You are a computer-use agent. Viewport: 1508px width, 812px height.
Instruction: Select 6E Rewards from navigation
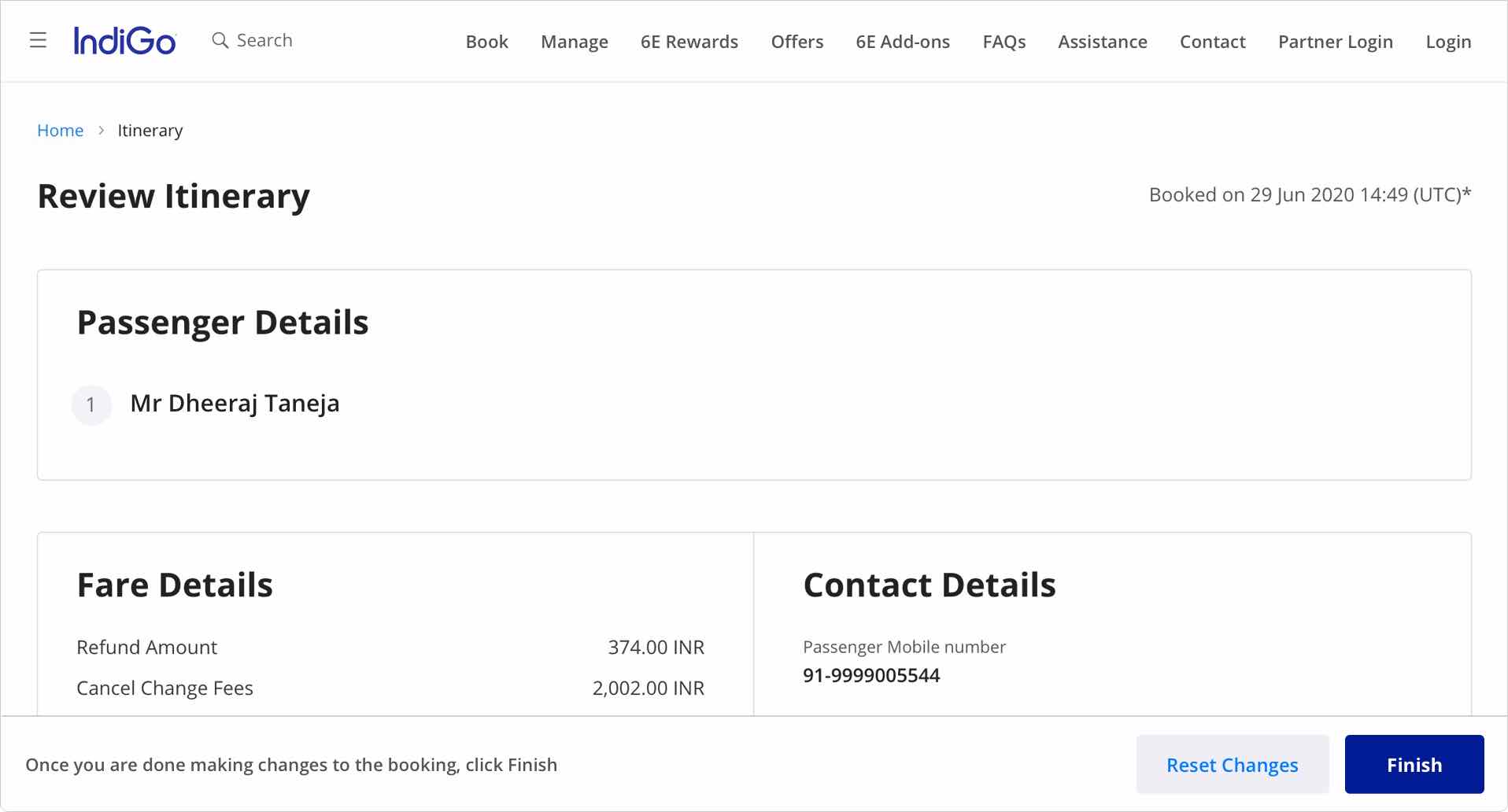[689, 42]
